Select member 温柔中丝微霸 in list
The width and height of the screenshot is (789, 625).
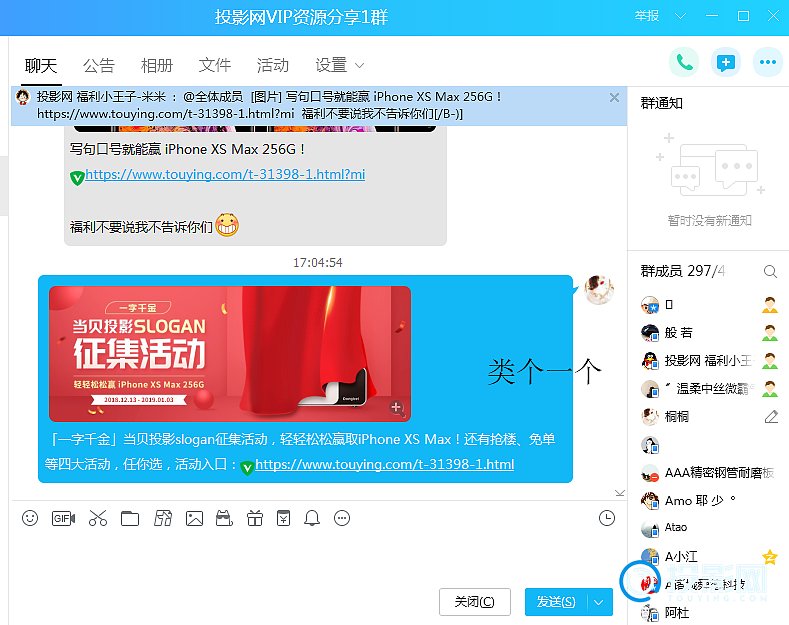[x=708, y=388]
